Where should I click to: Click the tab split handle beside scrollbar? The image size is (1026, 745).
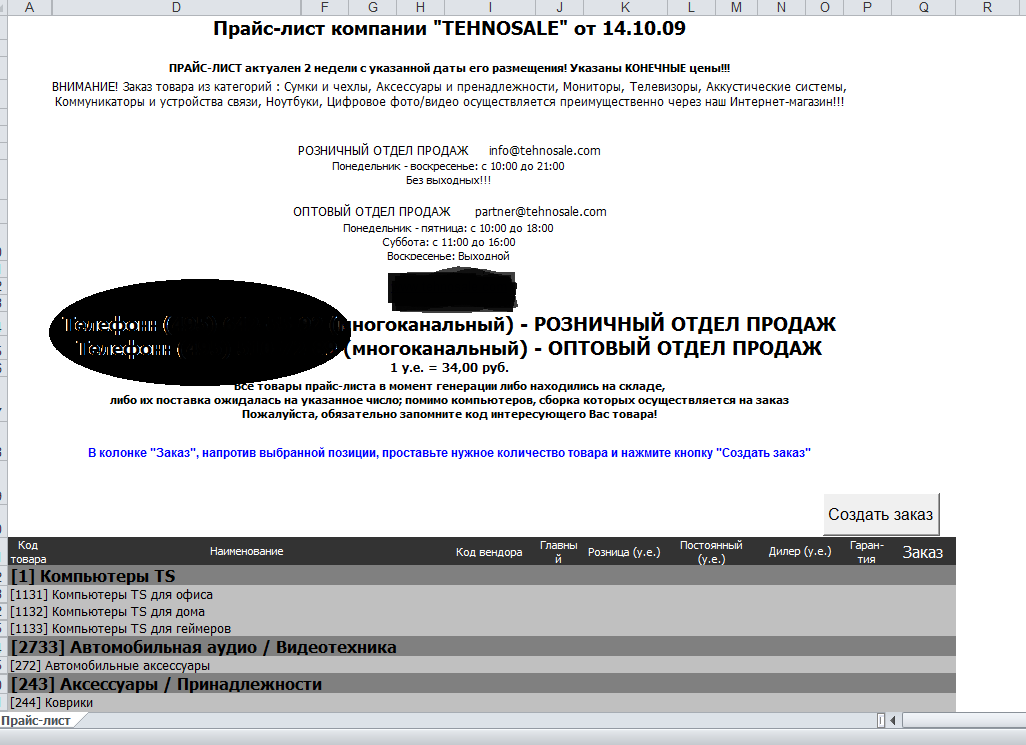tap(880, 720)
